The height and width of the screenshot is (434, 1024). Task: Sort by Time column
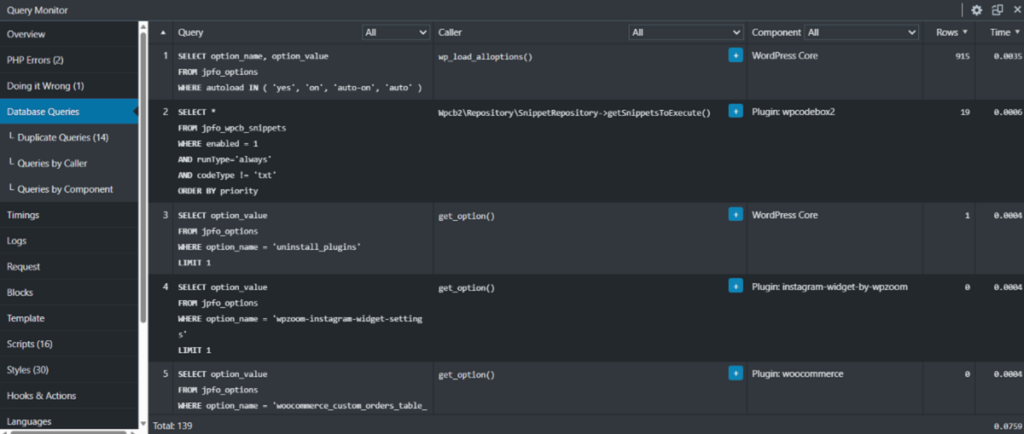(x=1004, y=33)
